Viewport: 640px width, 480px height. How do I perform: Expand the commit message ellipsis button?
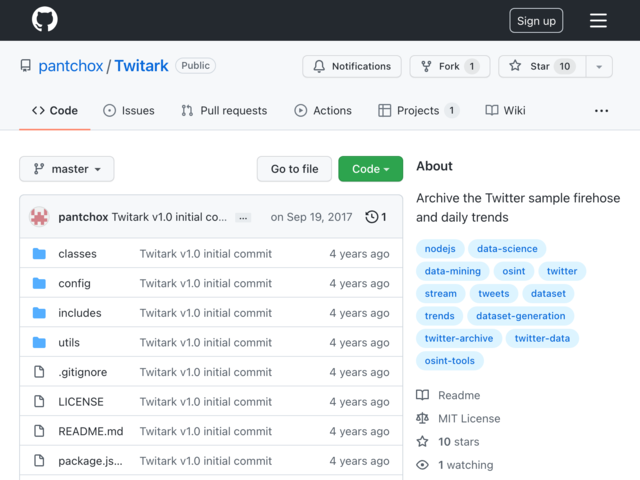pyautogui.click(x=243, y=218)
